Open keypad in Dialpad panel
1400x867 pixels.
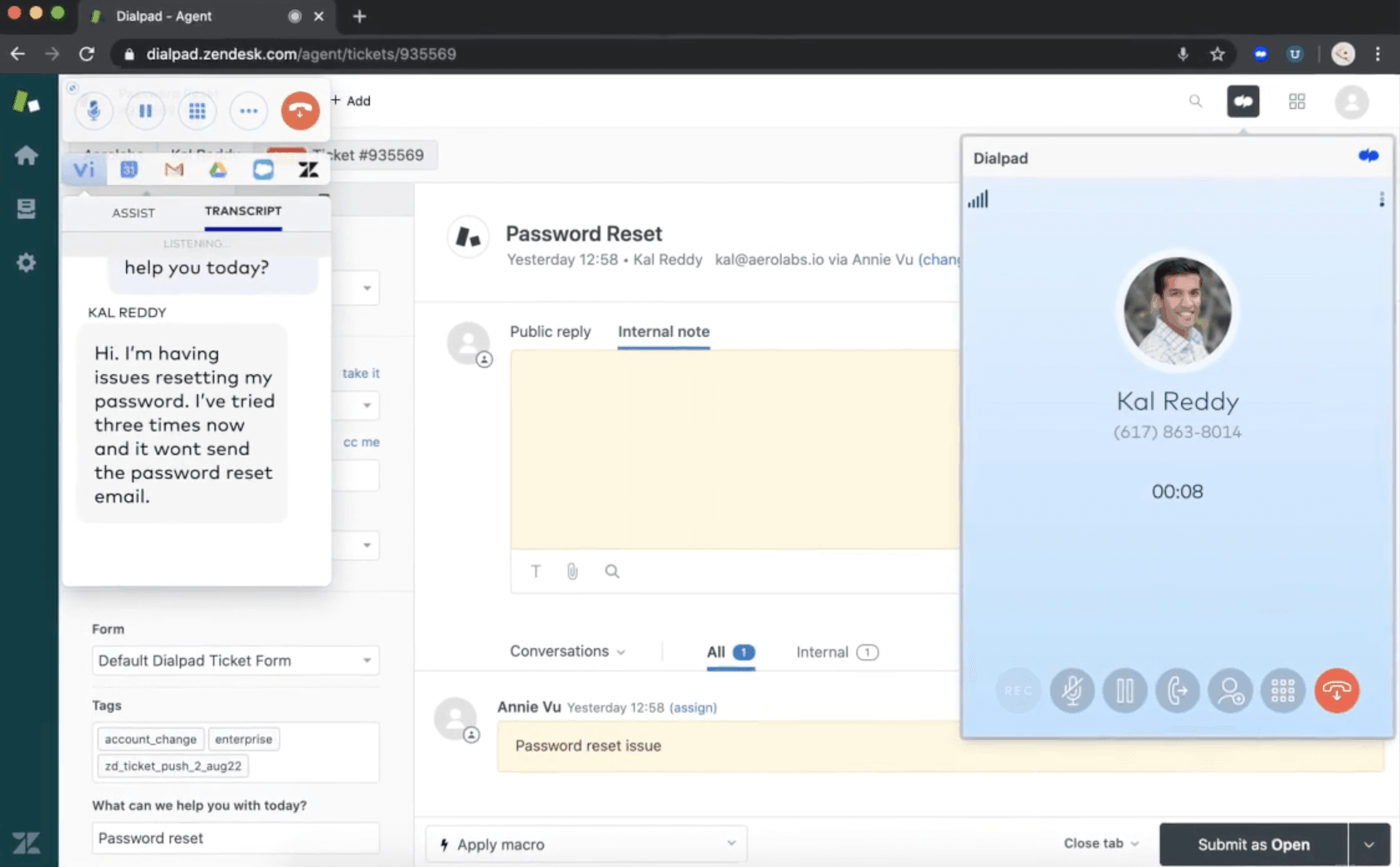(1283, 690)
